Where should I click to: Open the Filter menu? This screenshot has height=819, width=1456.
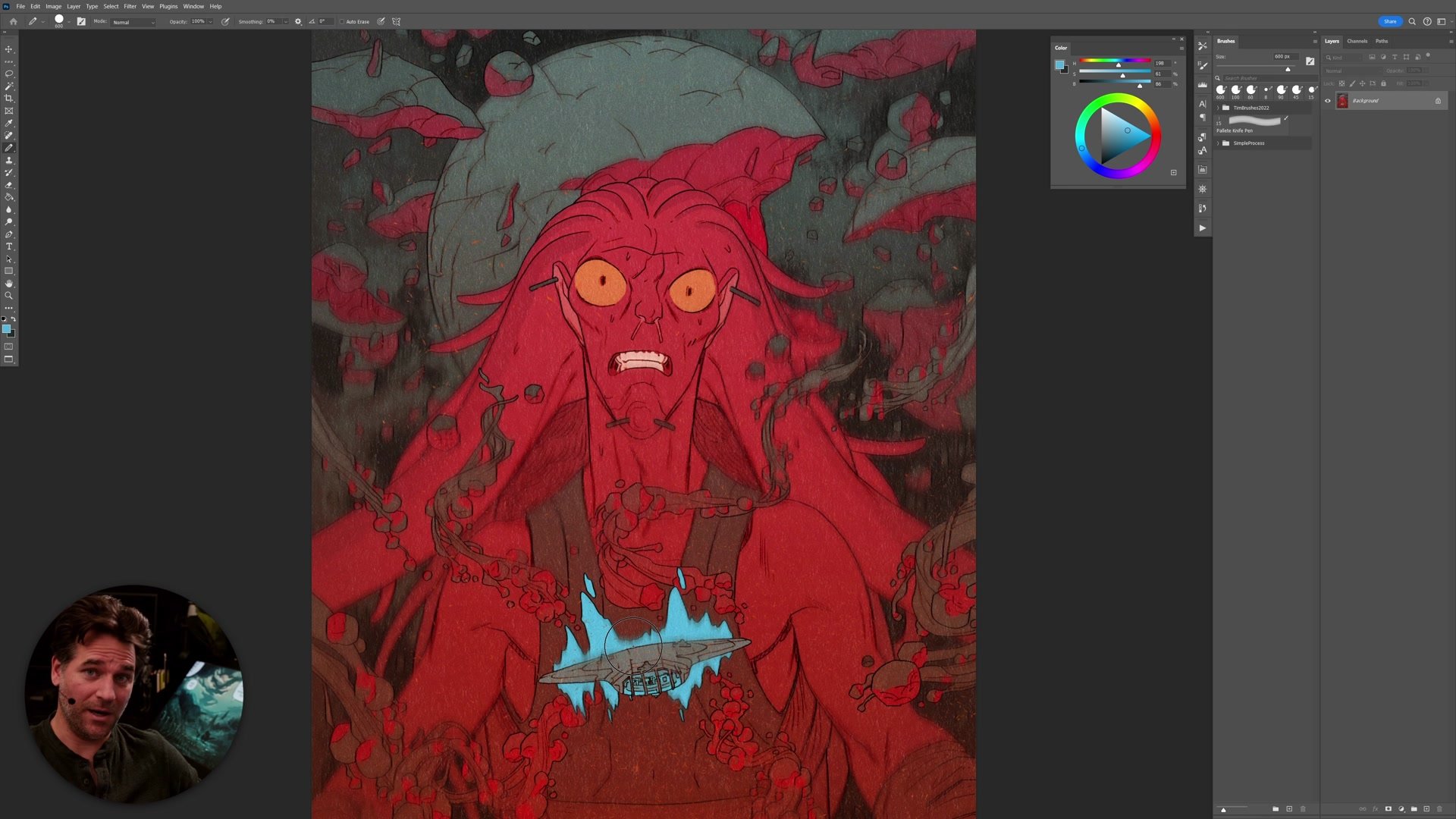[129, 6]
